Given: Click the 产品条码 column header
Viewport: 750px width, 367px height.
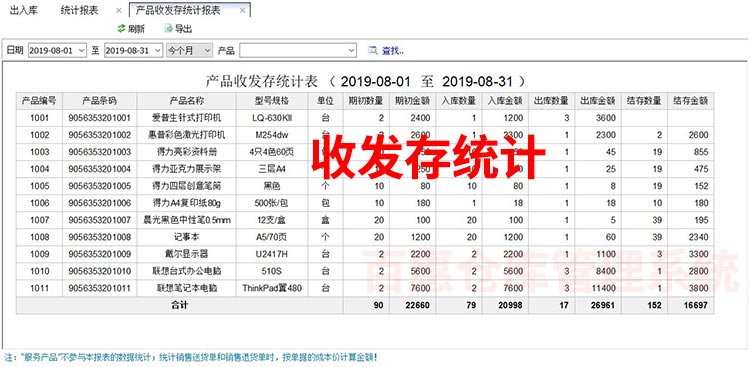Looking at the screenshot, I should coord(99,101).
